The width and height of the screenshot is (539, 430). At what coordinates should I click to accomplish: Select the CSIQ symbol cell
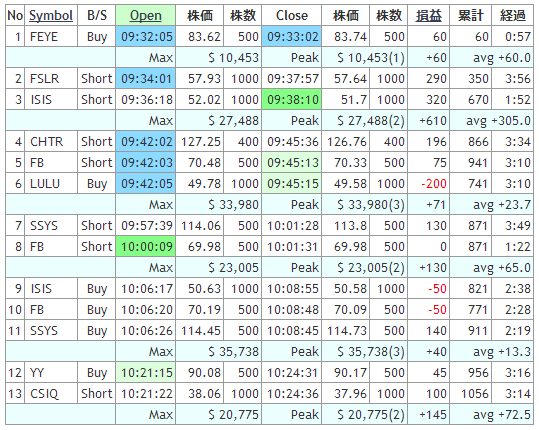51,394
